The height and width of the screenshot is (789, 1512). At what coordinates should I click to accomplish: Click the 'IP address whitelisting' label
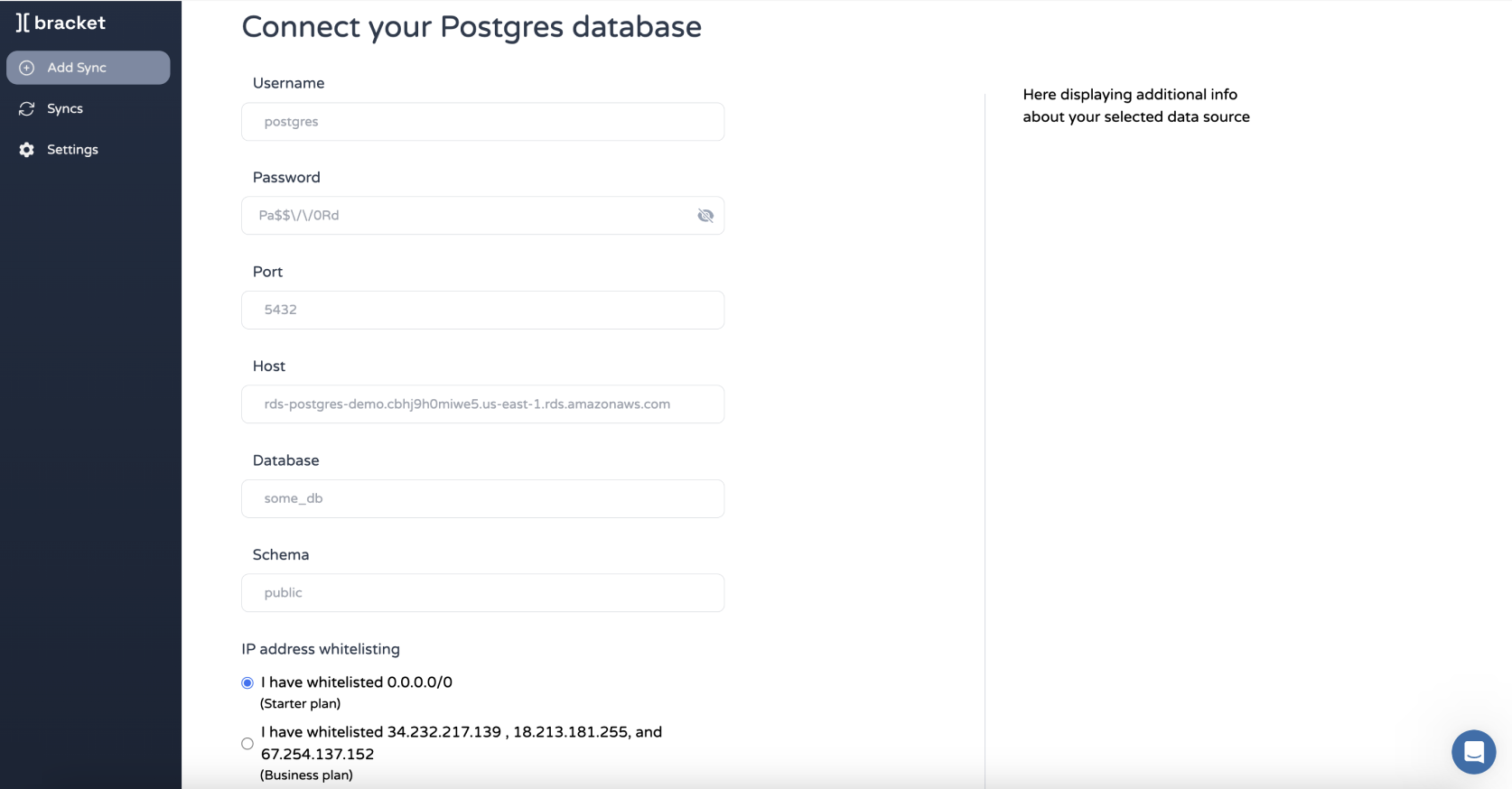[x=321, y=649]
